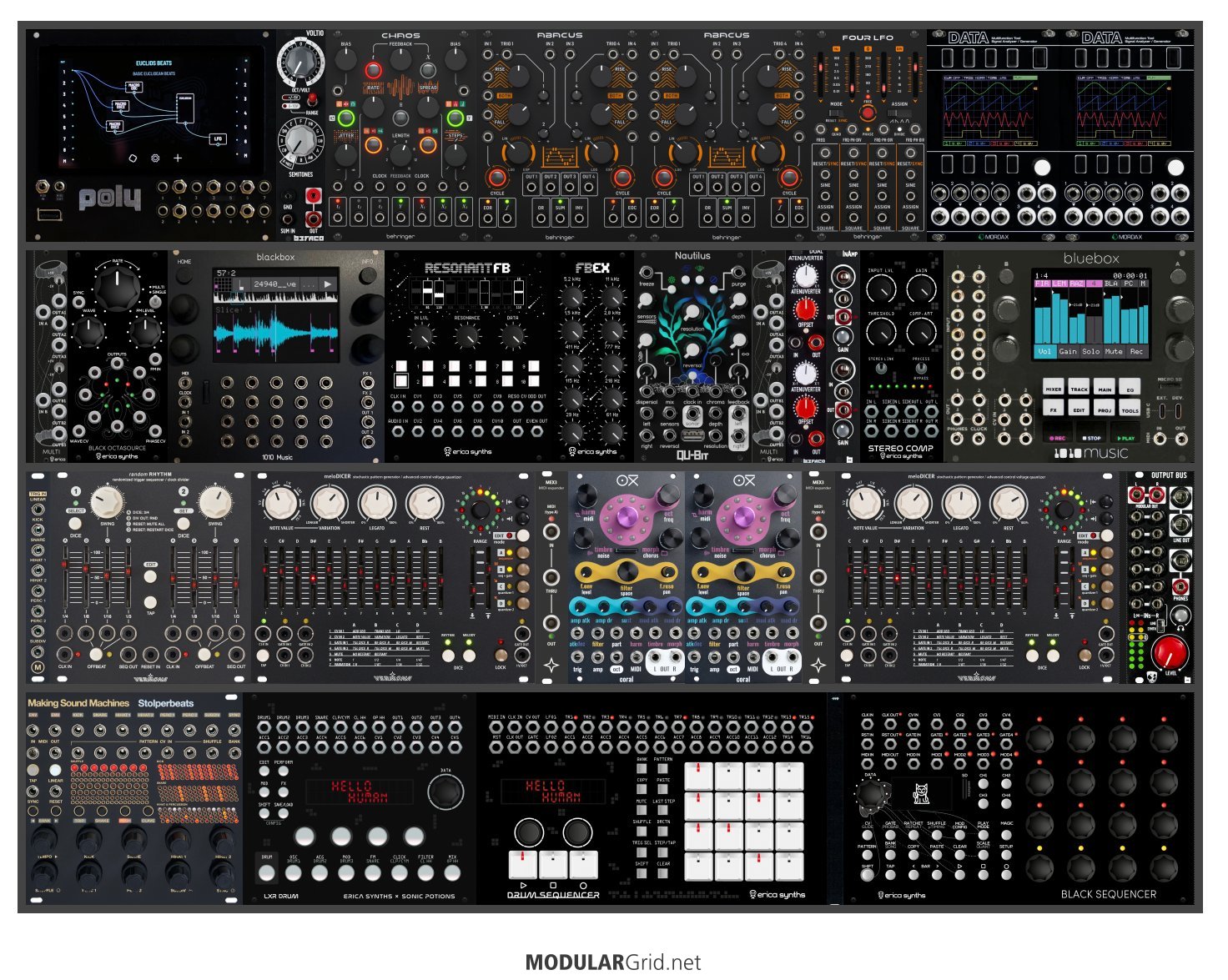This screenshot has height=980, width=1228.
Task: Select Mute tab on bluebox screen
Action: [1114, 352]
